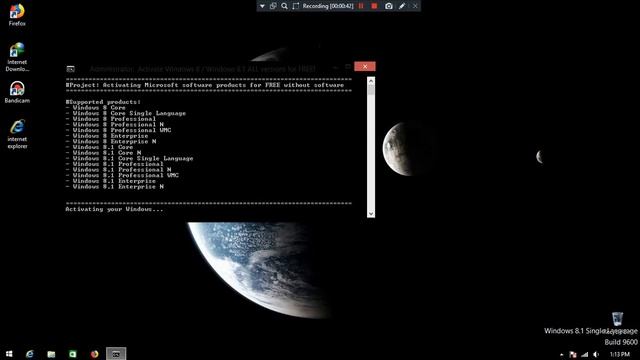Open File Explorer from the taskbar

(x=51, y=354)
